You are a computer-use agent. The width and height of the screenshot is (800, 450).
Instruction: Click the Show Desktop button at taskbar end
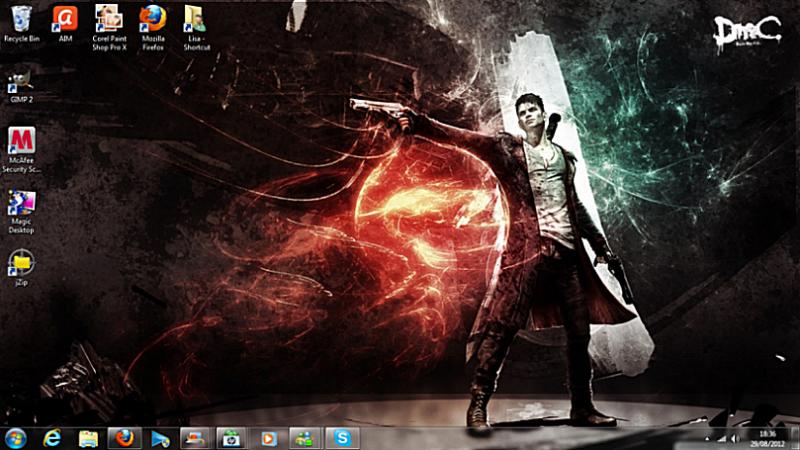tap(795, 439)
